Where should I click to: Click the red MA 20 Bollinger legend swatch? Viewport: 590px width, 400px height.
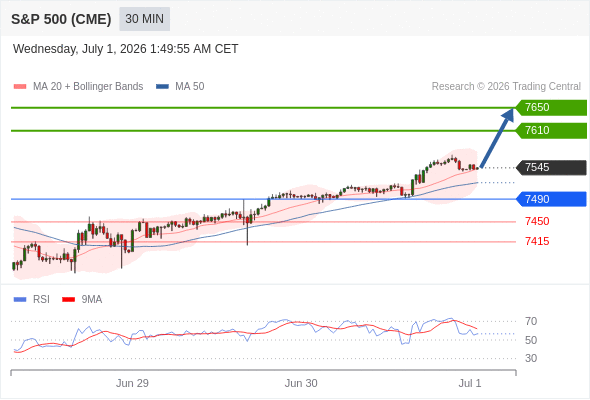pyautogui.click(x=20, y=87)
